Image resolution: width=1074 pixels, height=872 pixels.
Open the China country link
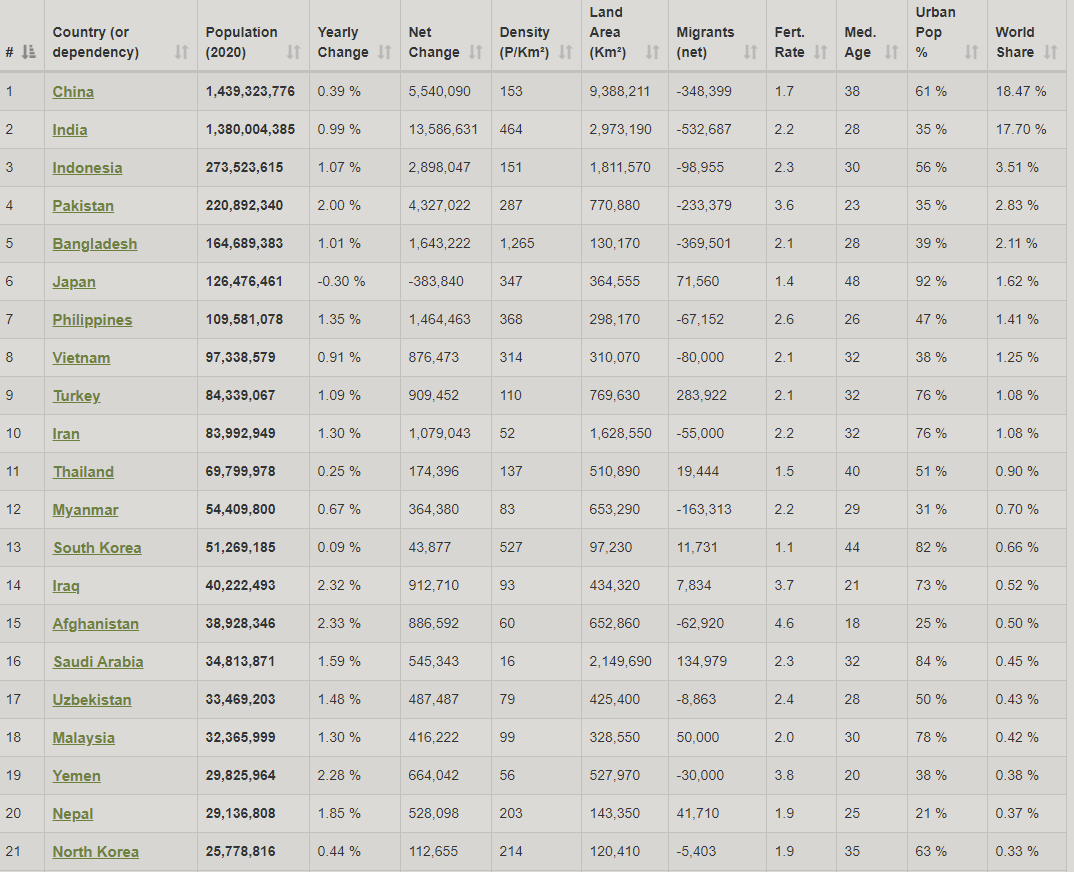pyautogui.click(x=73, y=92)
